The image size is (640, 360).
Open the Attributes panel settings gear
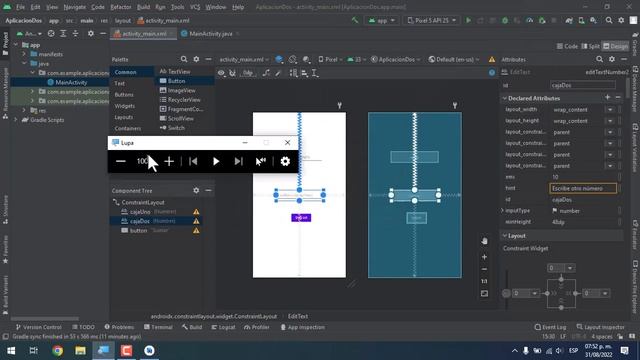(611, 59)
